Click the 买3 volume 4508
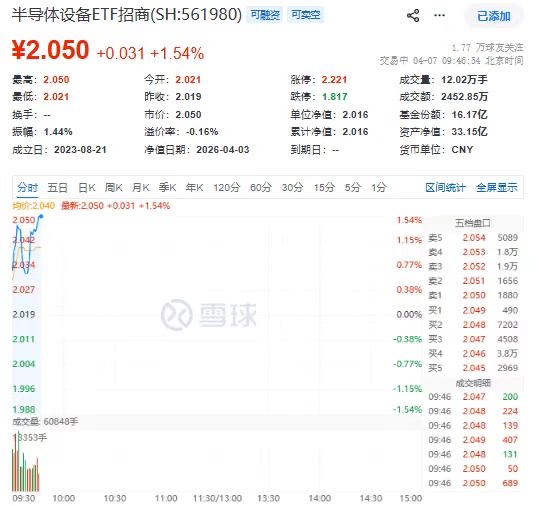Image resolution: width=539 pixels, height=506 pixels. coord(508,339)
